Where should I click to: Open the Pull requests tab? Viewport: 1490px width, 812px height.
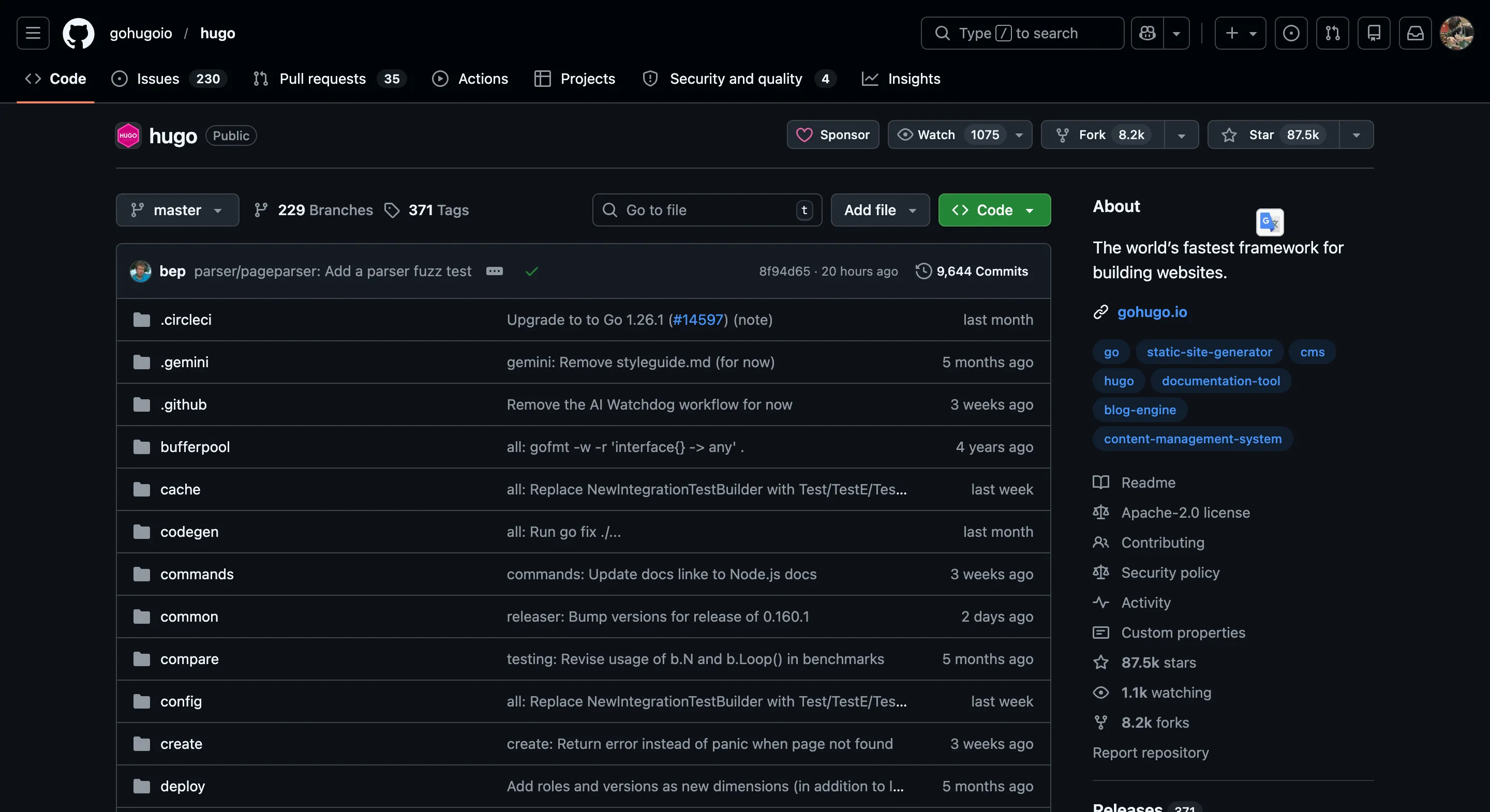tap(330, 79)
